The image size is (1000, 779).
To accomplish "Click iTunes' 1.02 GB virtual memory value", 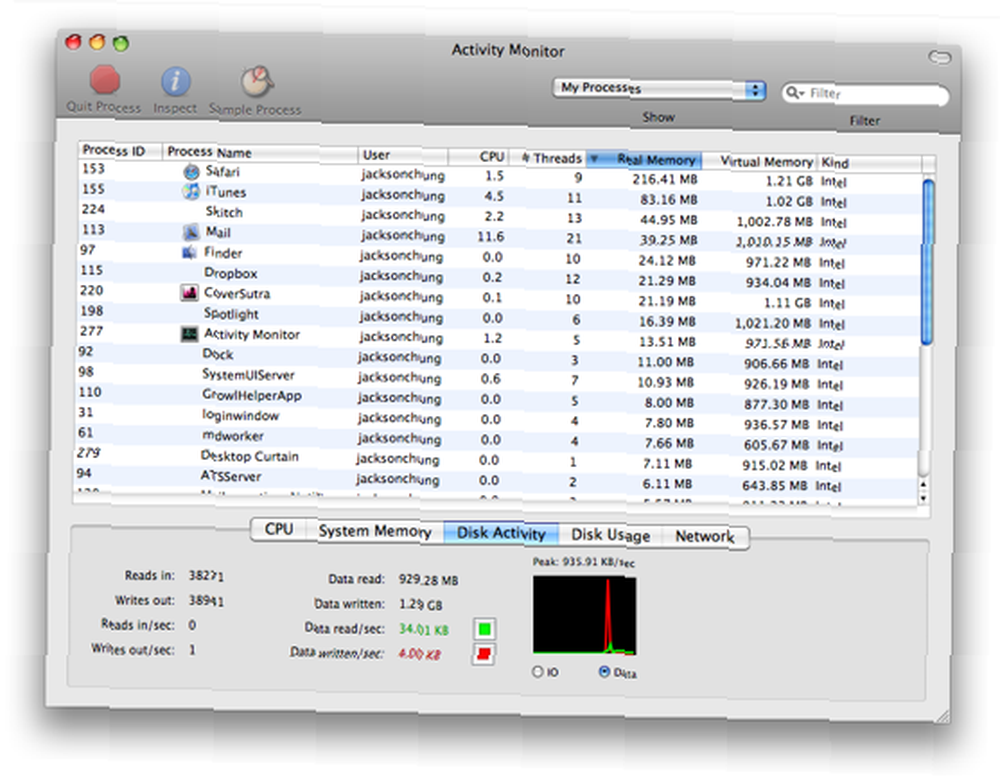I will tap(789, 202).
